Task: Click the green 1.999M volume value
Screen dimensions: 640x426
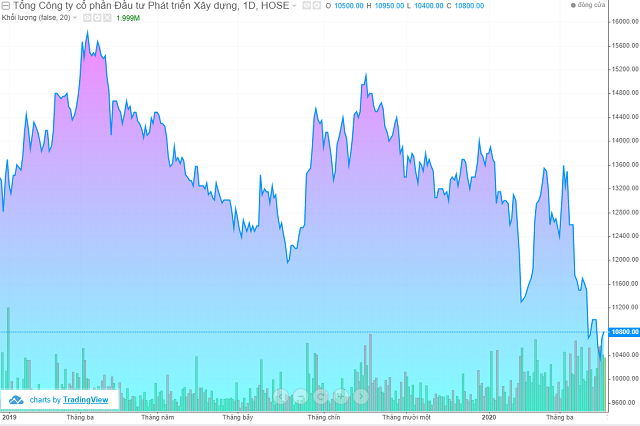Action: click(x=128, y=18)
